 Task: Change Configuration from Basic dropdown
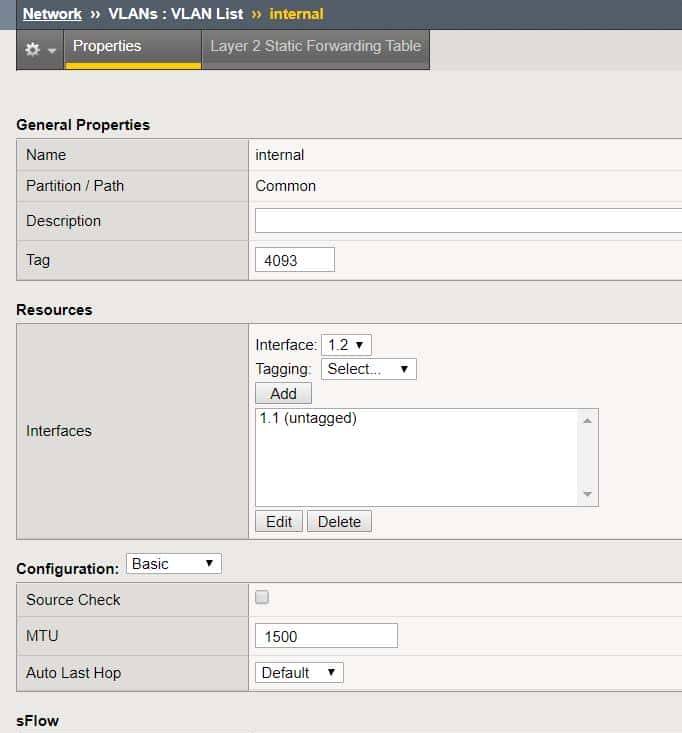click(x=173, y=564)
